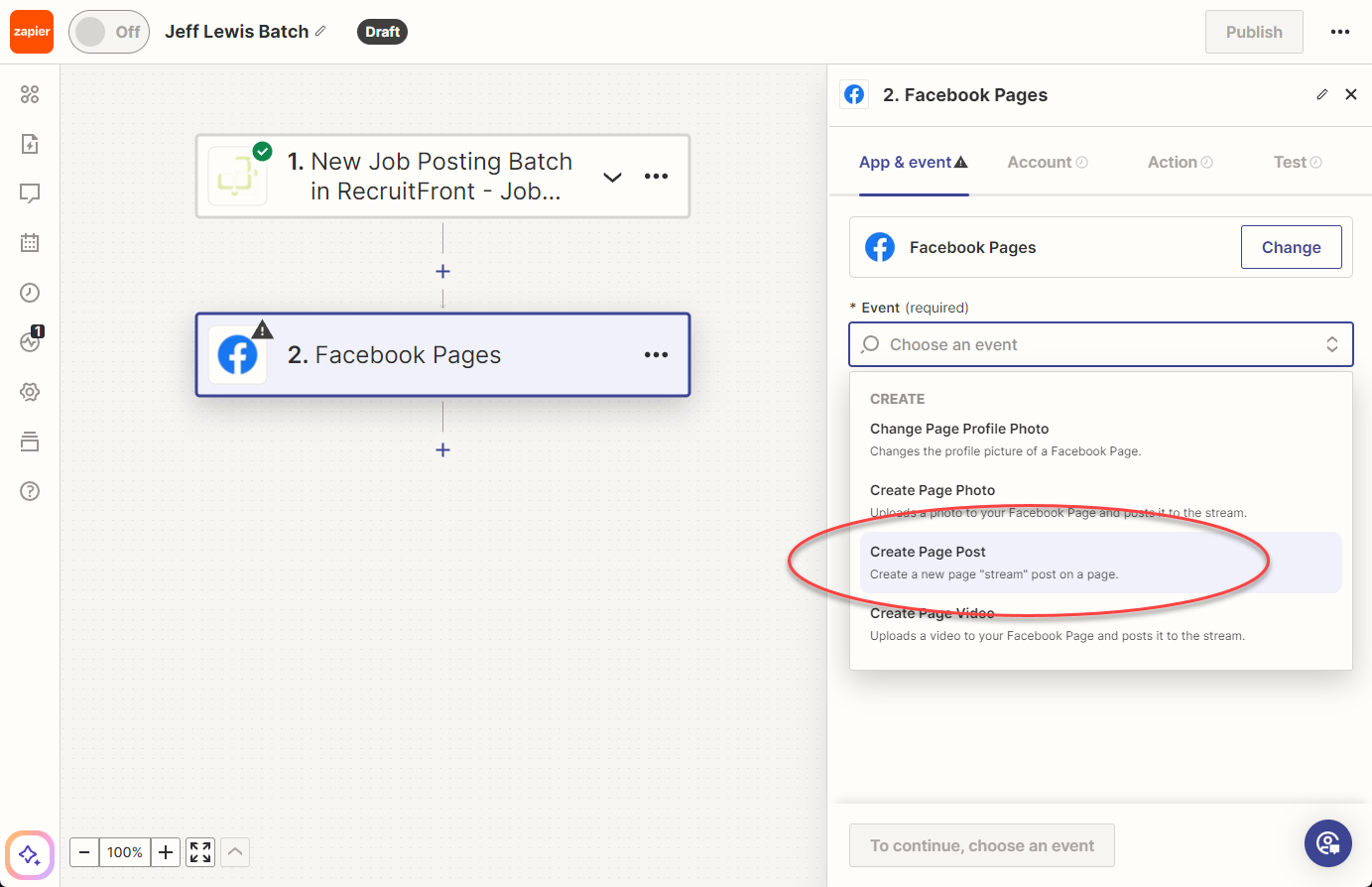The image size is (1372, 887).
Task: Open the AI sparkle assistant button
Action: 30,855
